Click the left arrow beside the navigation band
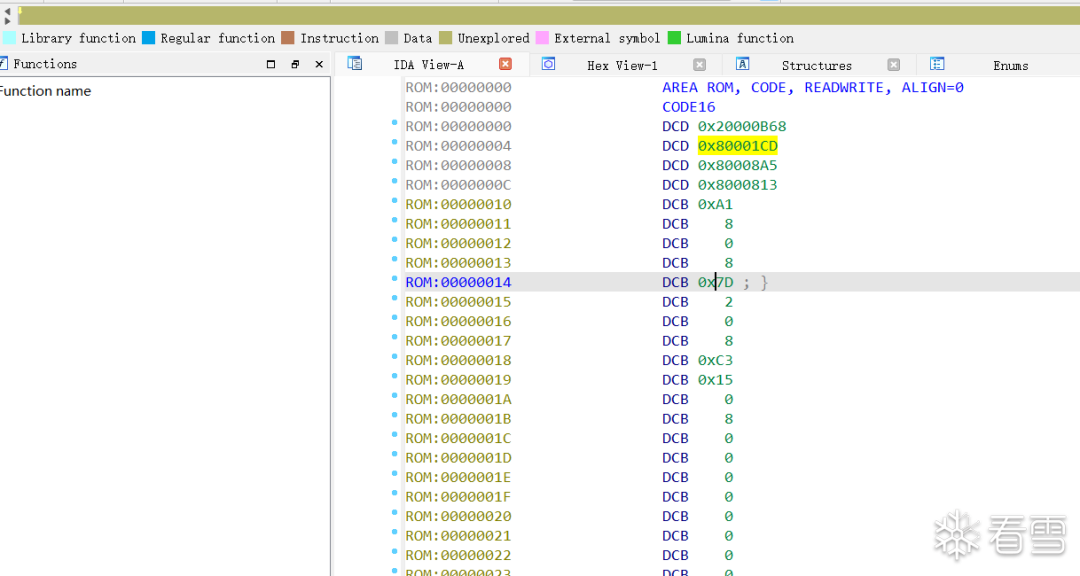 (x=7, y=11)
